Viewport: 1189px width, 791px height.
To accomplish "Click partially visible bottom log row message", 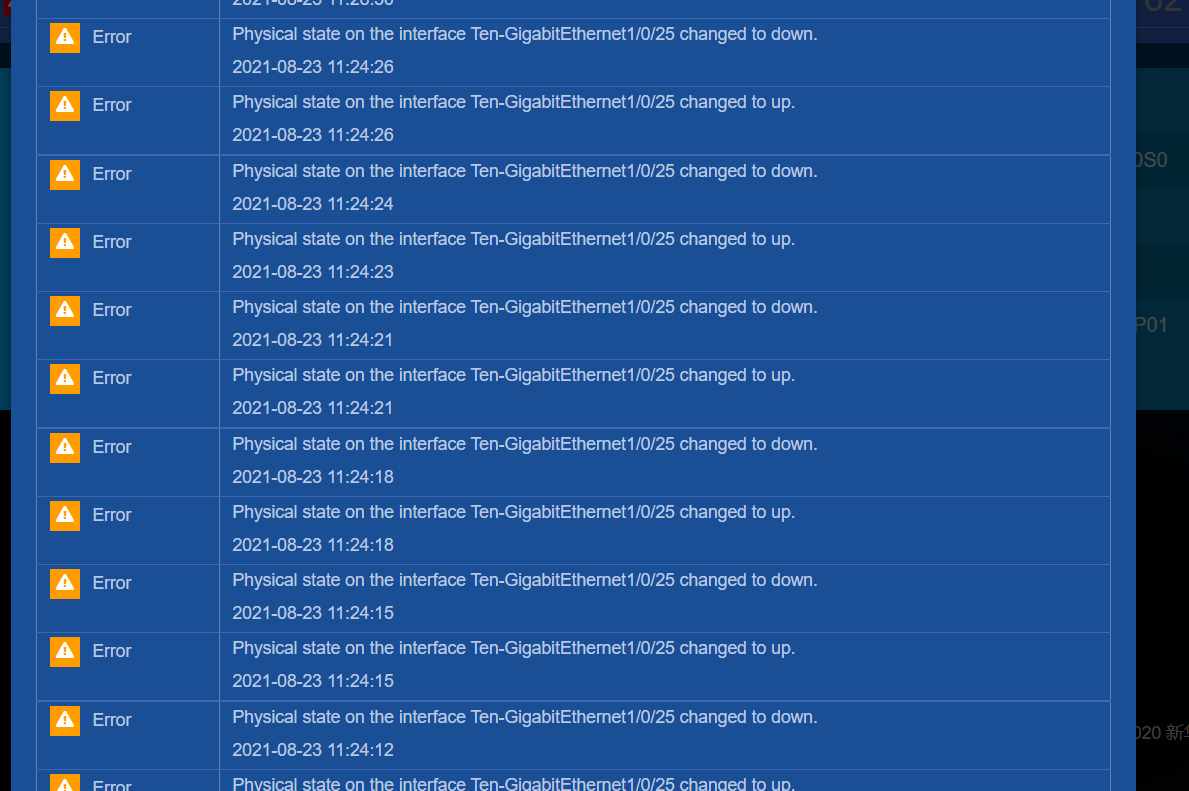I will (513, 783).
